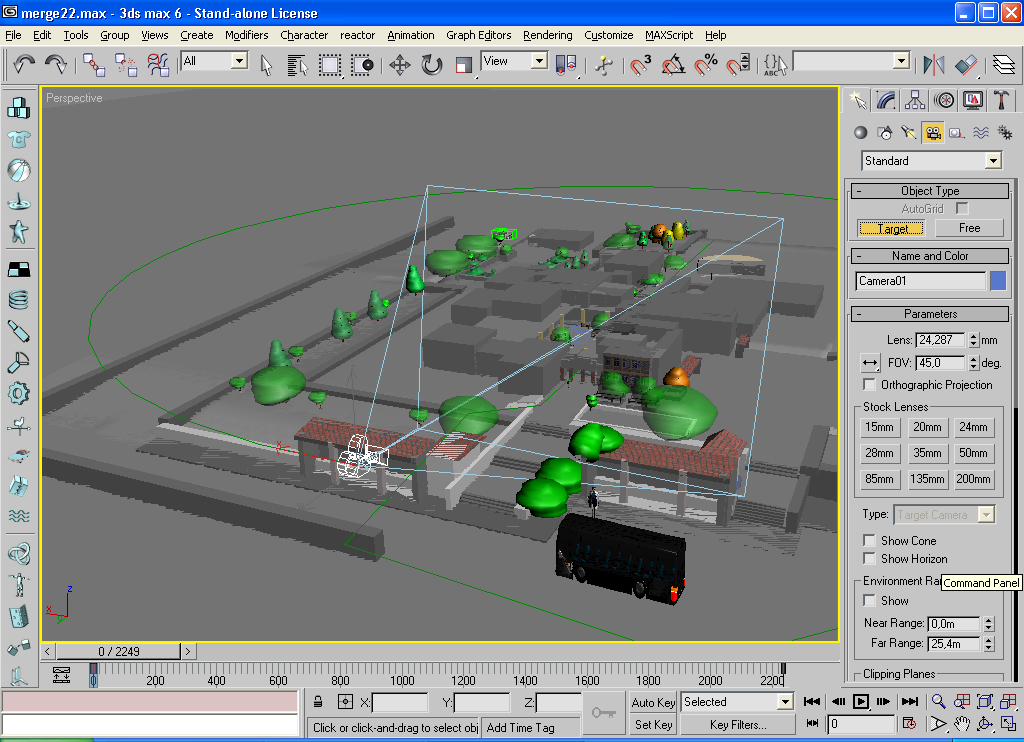The image size is (1024, 742).
Task: Activate the Select and Uniform Scale tool
Action: pos(464,65)
